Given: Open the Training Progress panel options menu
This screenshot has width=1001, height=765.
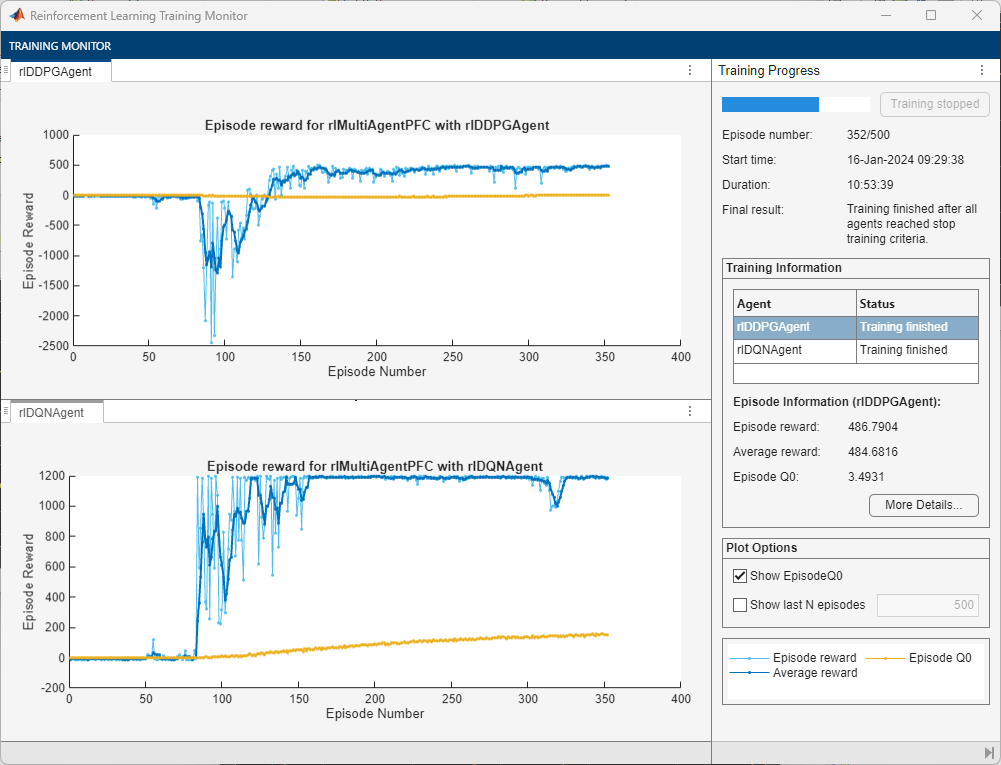Looking at the screenshot, I should 982,70.
